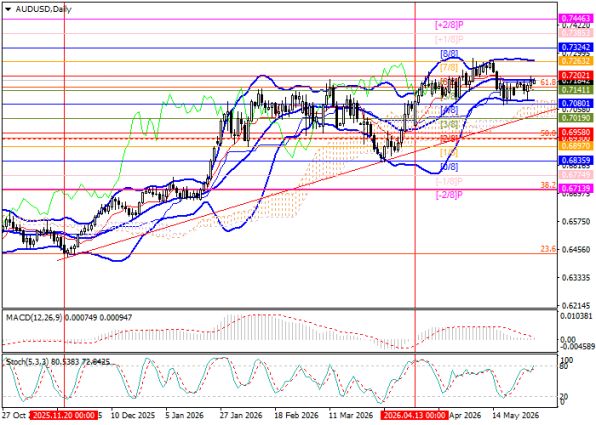This screenshot has width=596, height=425.
Task: Click the 0.64560 price axis value
Action: 577,249
